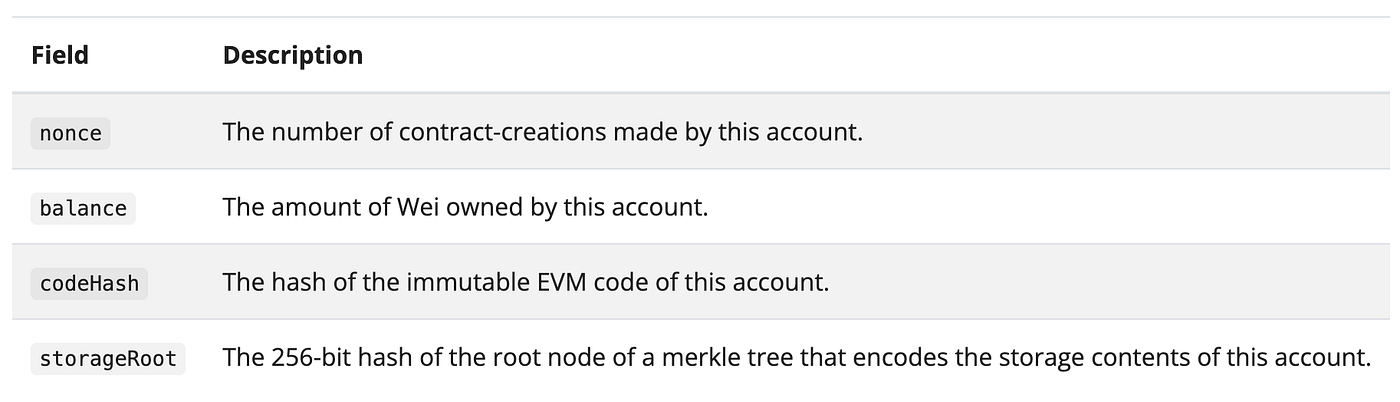Click the storageRoot merkle tree description
The height and width of the screenshot is (402, 1400).
click(x=794, y=357)
